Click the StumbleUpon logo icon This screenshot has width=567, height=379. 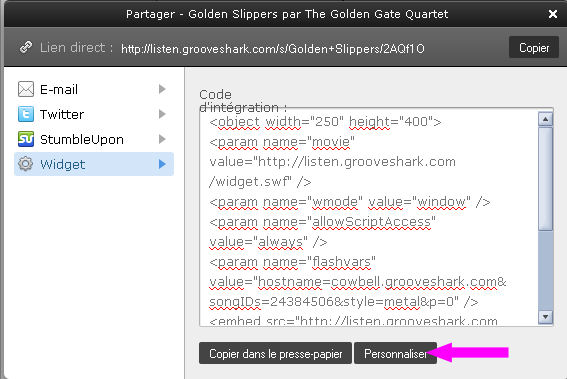[x=26, y=139]
